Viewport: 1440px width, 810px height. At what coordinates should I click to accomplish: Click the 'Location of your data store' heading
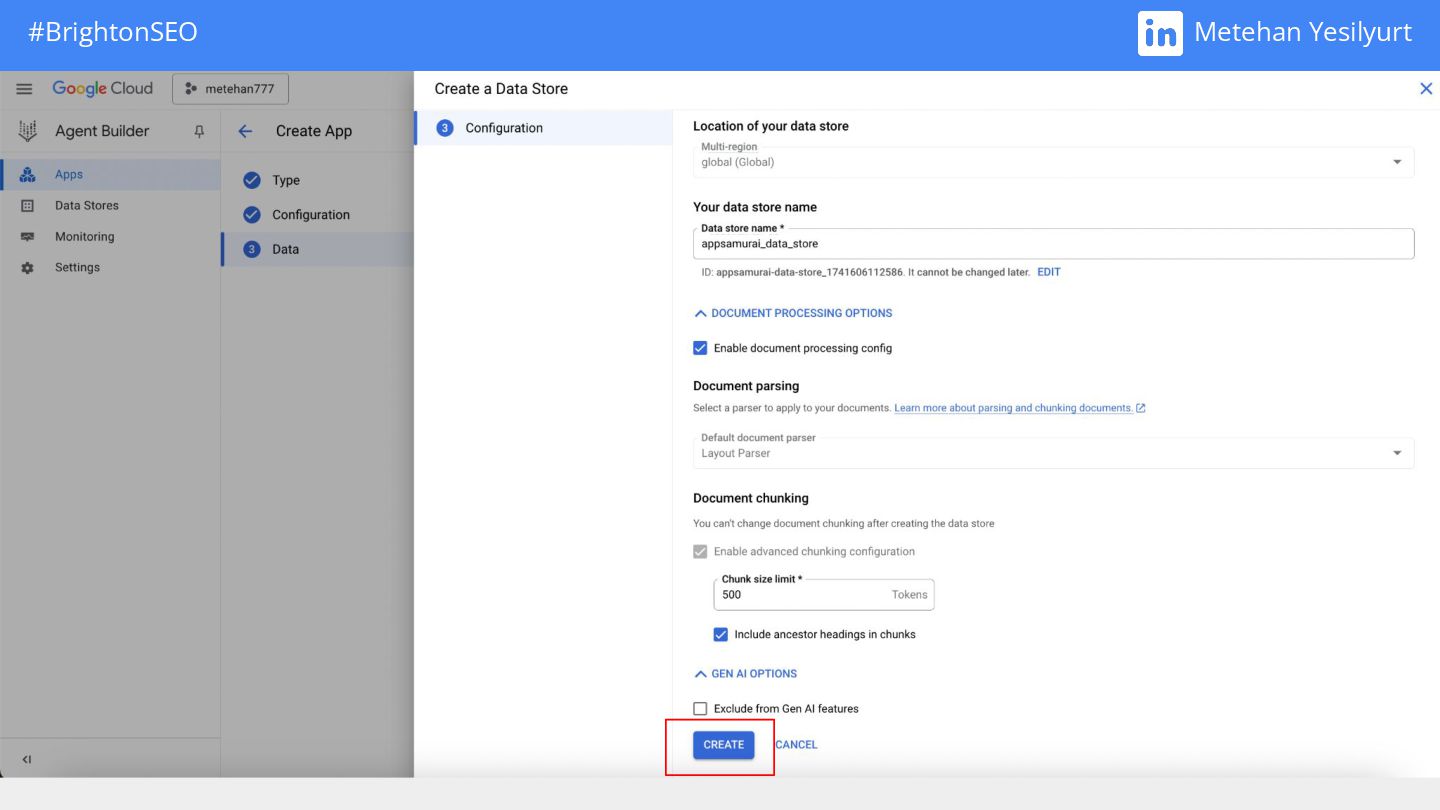pos(771,126)
